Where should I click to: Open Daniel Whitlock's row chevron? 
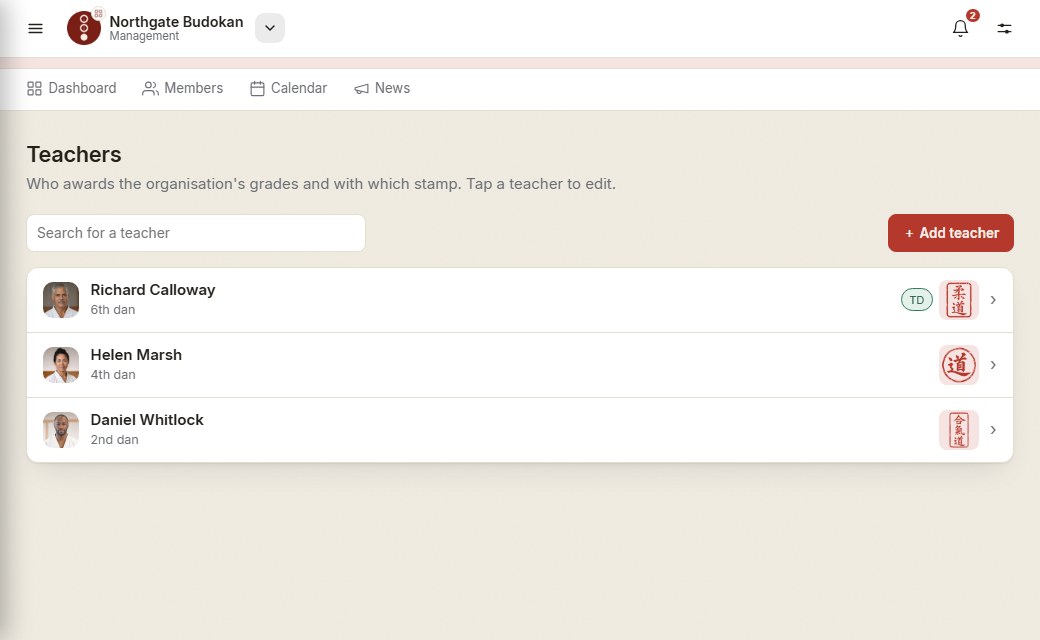[993, 430]
